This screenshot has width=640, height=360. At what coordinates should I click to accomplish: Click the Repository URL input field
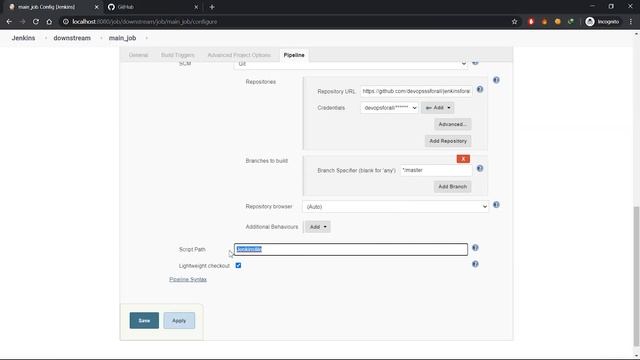coord(416,91)
